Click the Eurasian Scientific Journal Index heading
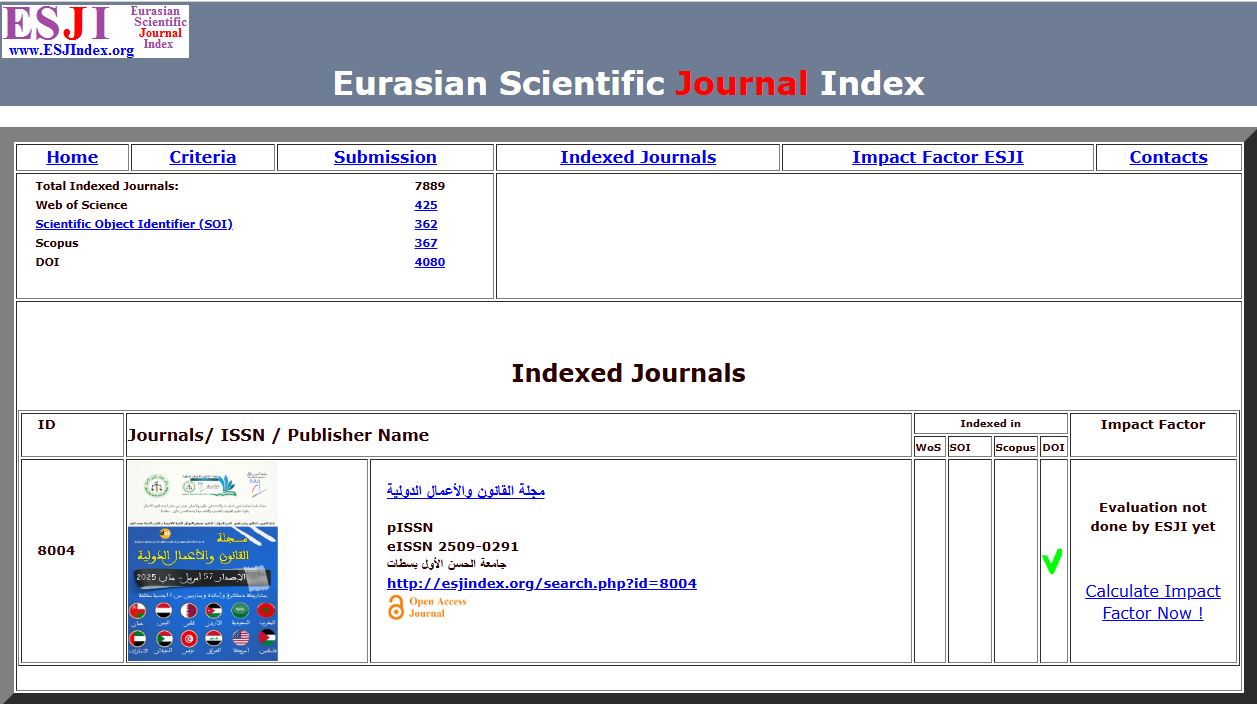1257x704 pixels. point(628,83)
